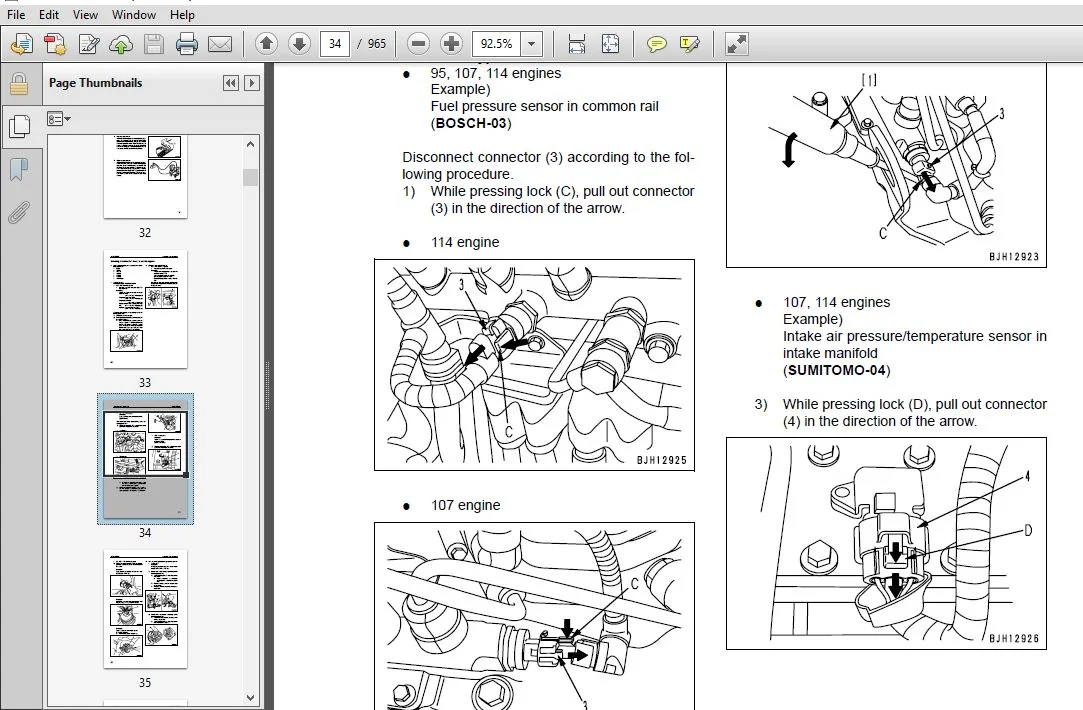
Task: Click the BOSCH-03 text in document
Action: 471,124
